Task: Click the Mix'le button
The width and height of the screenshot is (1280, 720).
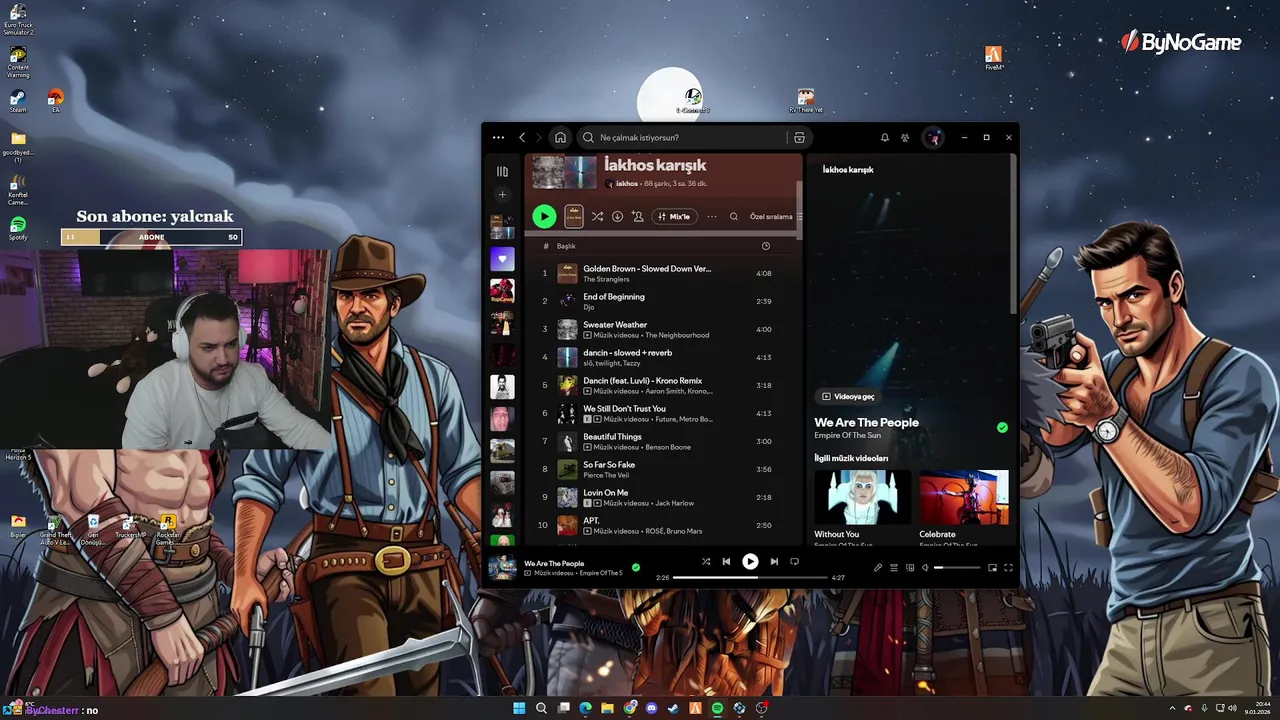Action: click(674, 216)
